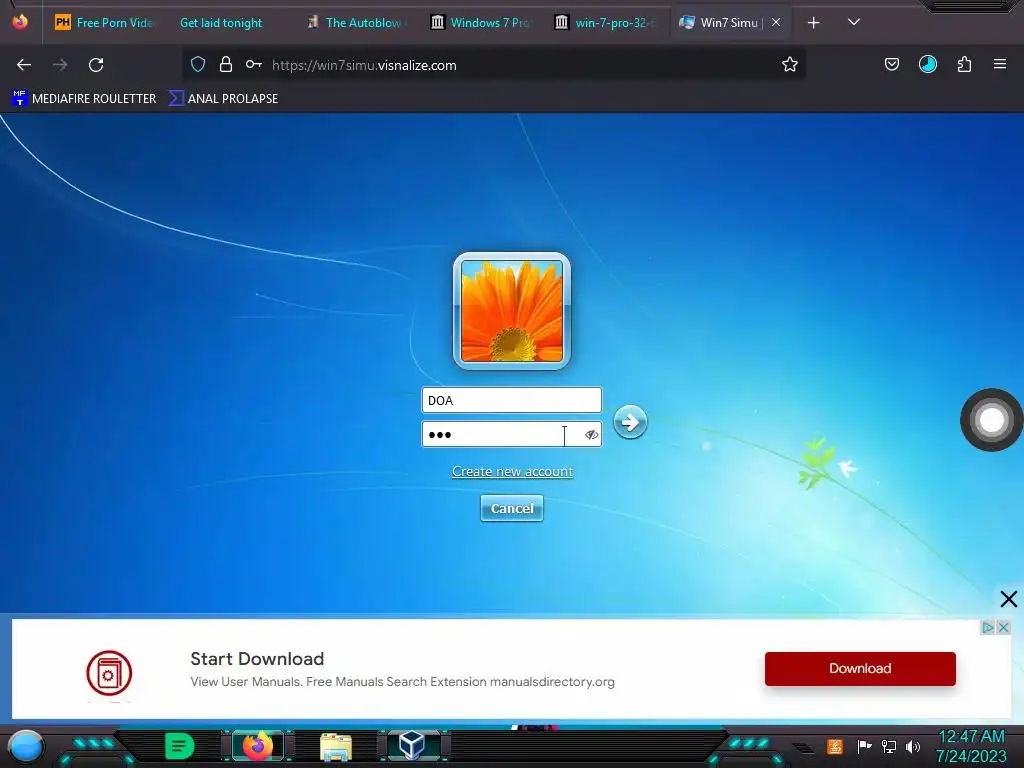The width and height of the screenshot is (1024, 768).
Task: Click the username field containing DOA
Action: click(511, 400)
